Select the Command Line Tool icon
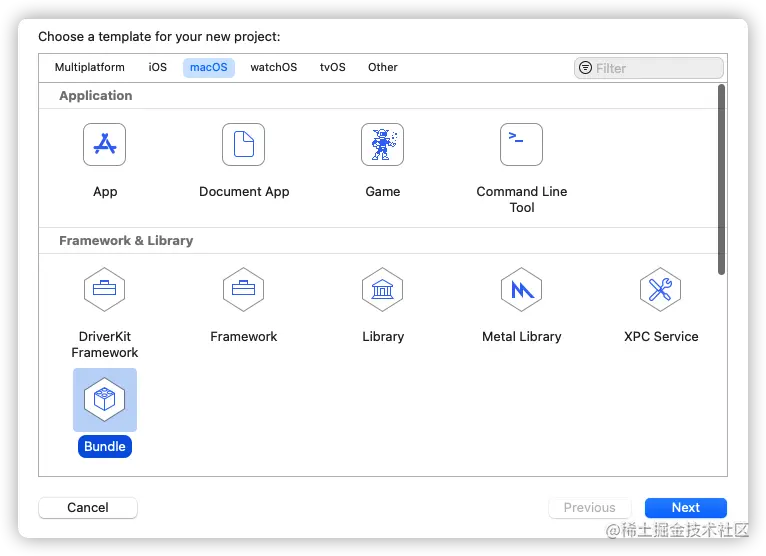This screenshot has height=556, width=766. [x=521, y=145]
